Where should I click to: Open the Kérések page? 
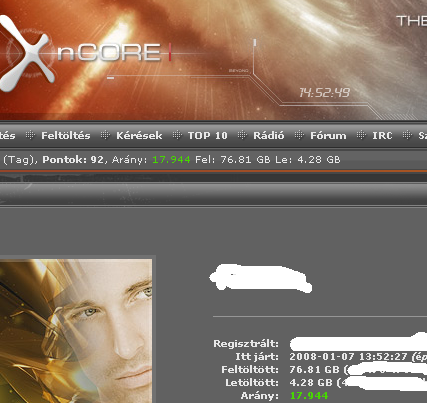[x=139, y=136]
